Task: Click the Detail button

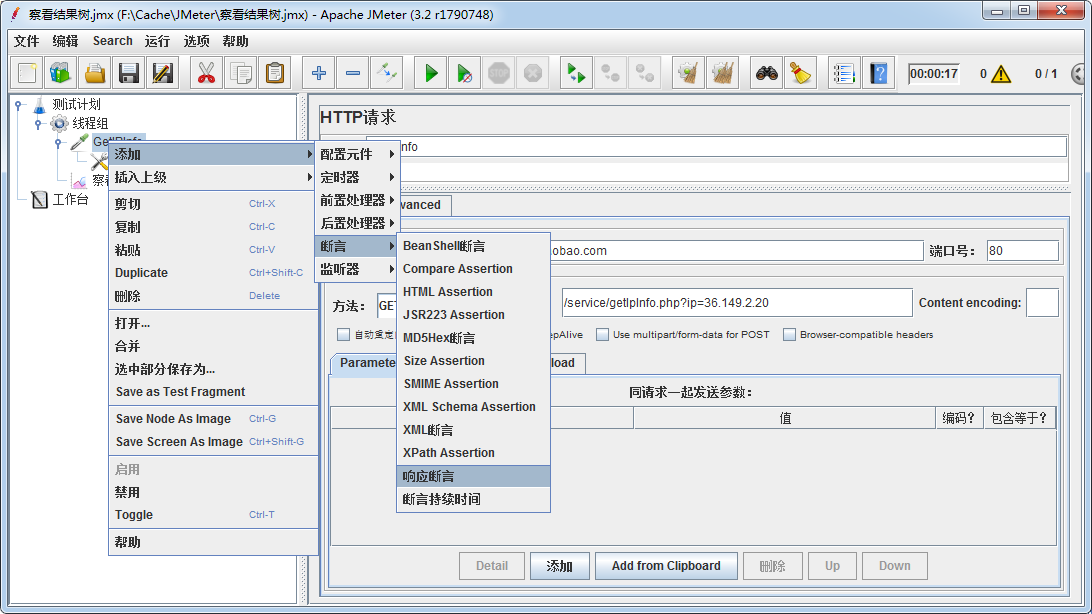Action: (x=492, y=566)
